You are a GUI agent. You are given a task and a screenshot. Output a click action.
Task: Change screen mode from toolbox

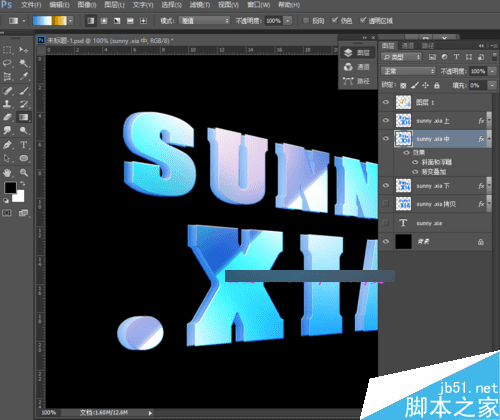click(x=23, y=213)
